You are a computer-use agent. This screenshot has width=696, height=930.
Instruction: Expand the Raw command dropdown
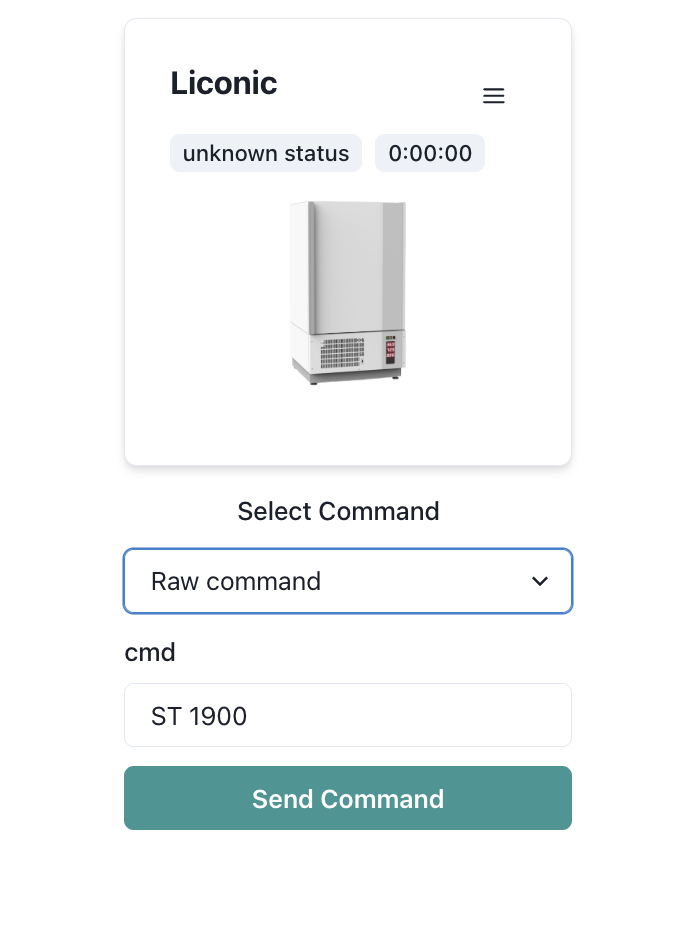[x=348, y=581]
